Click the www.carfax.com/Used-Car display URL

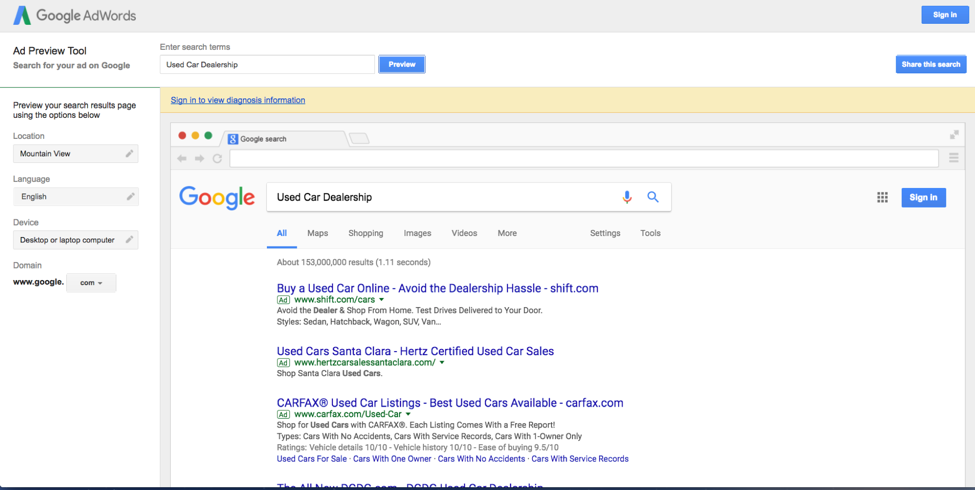pyautogui.click(x=348, y=414)
